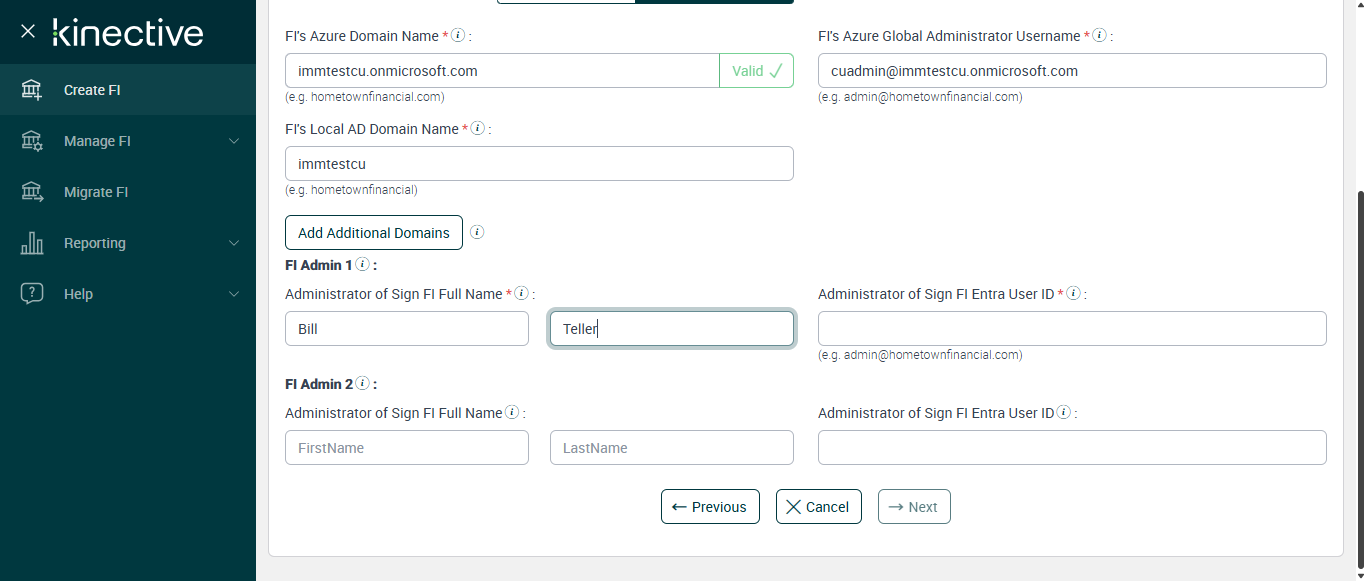
Task: Click the Create FI bank icon
Action: coord(32,90)
